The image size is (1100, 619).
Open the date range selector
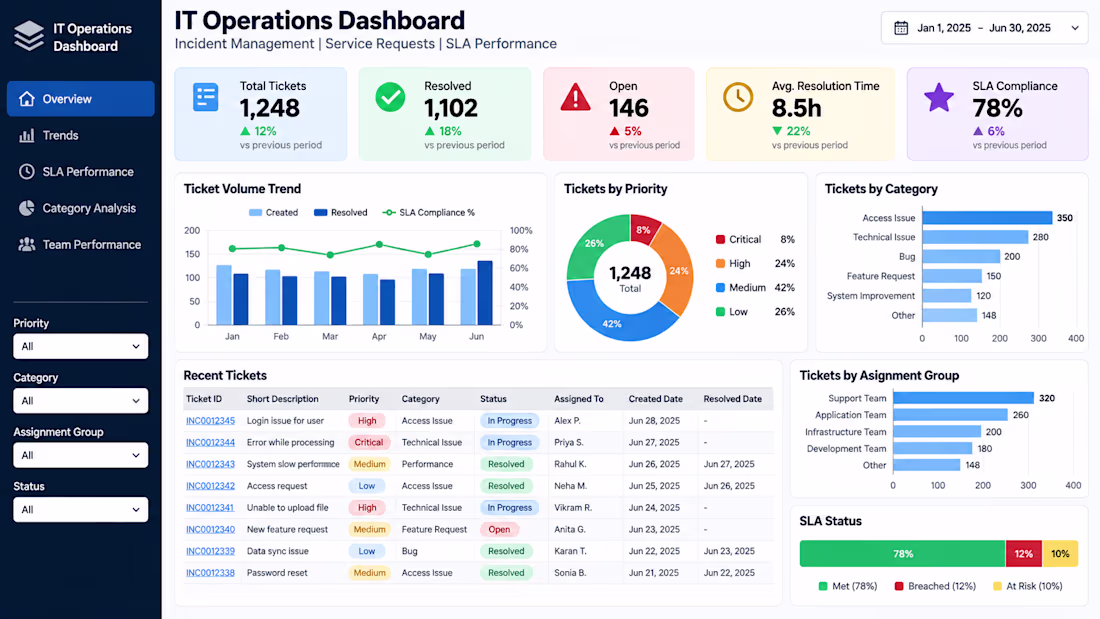click(984, 28)
